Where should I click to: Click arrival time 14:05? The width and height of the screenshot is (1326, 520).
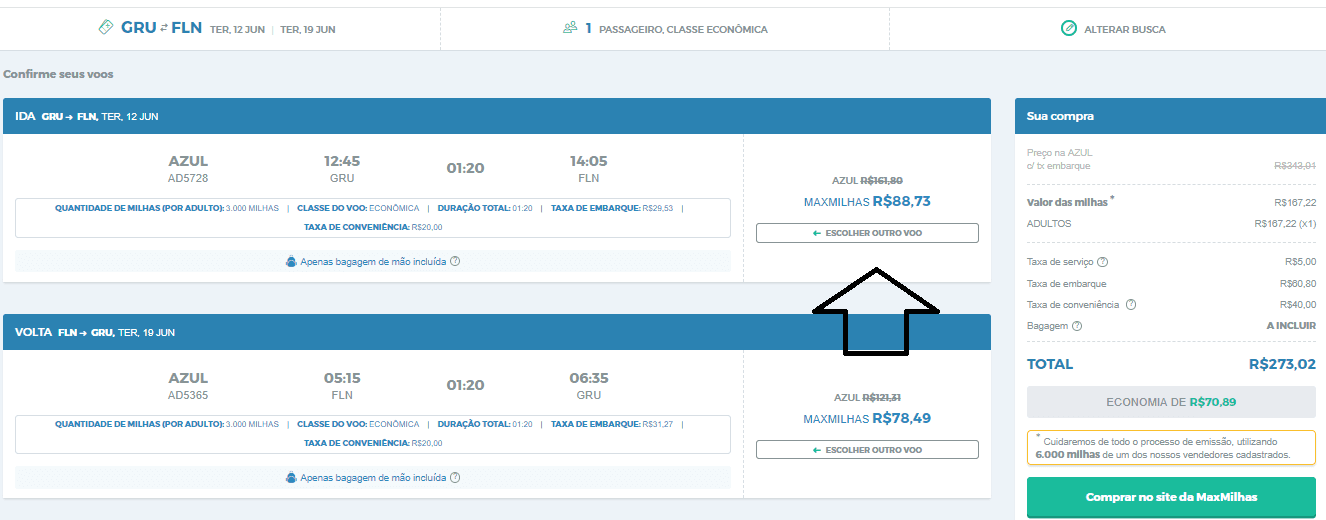click(588, 161)
